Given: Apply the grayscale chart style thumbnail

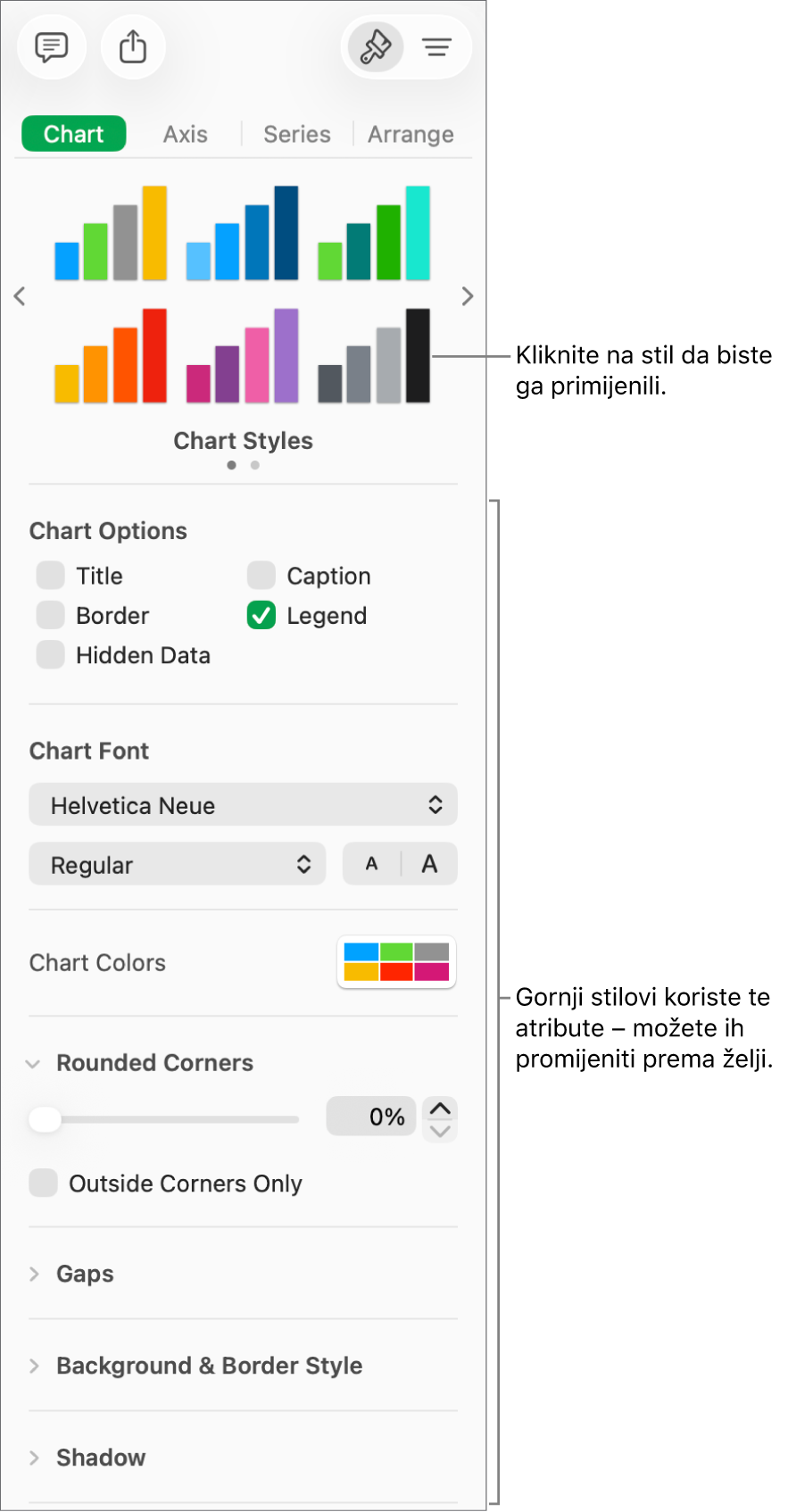Looking at the screenshot, I should pos(374,356).
